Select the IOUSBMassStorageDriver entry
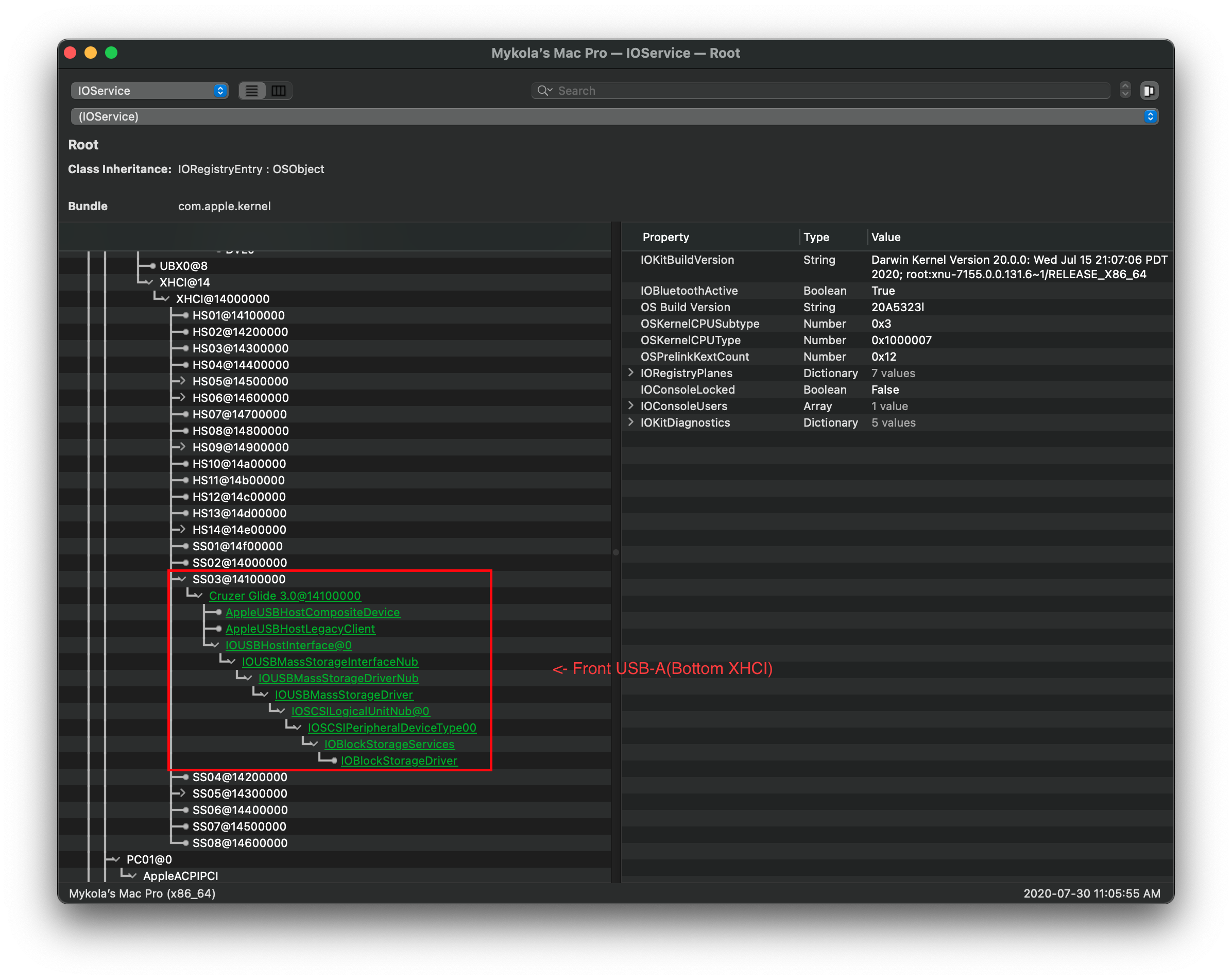The image size is (1232, 980). (x=344, y=695)
